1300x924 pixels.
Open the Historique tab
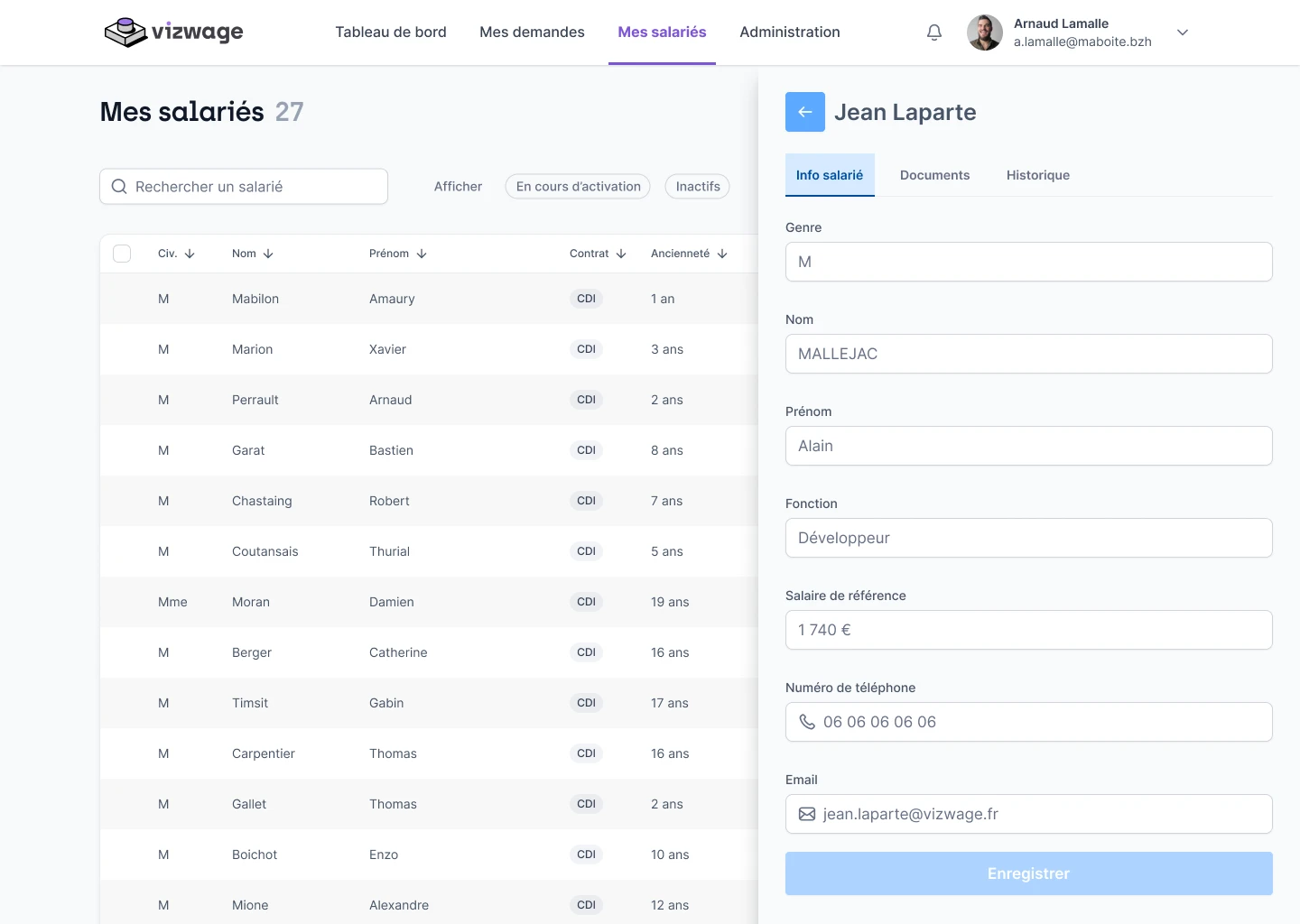1037,175
